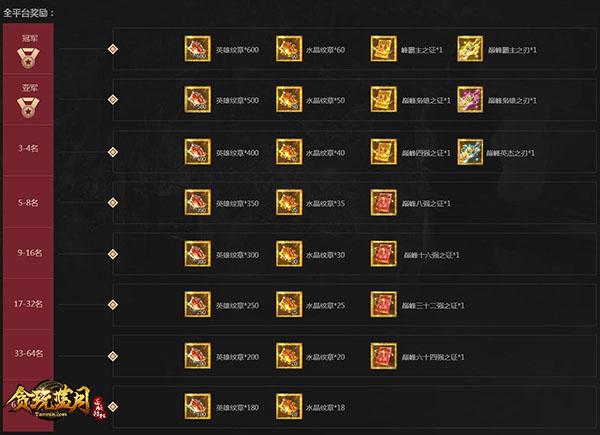
Task: Click the 巅峰十六强之证 red book icon
Action: click(383, 254)
